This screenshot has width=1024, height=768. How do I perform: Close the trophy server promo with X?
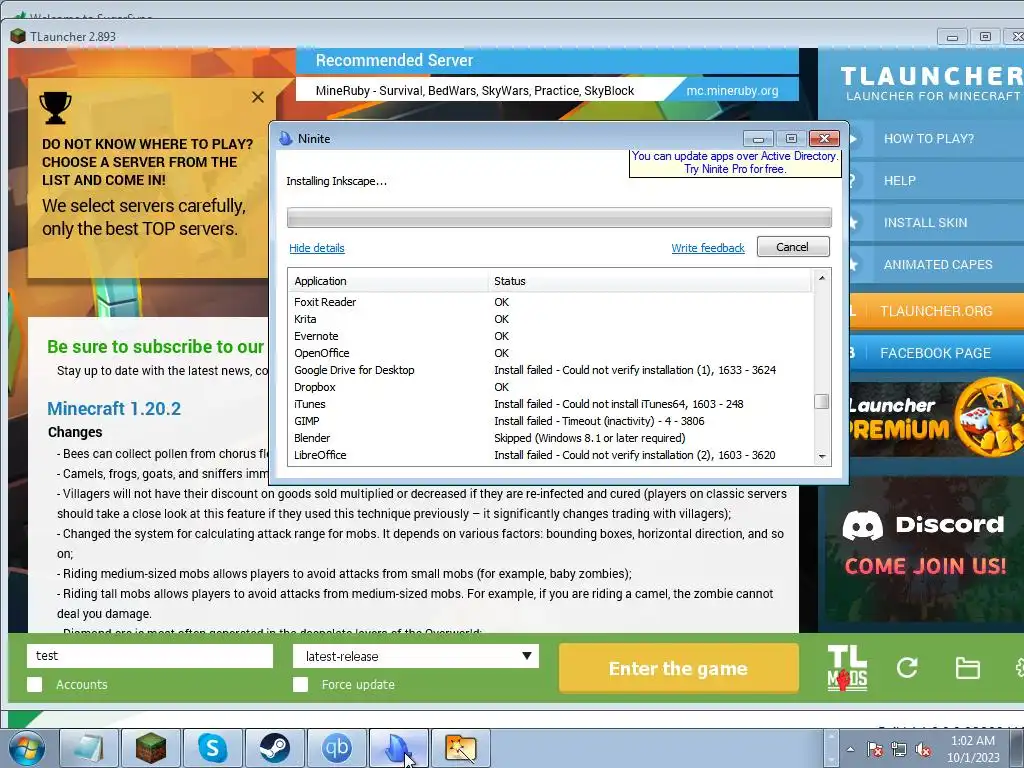258,97
